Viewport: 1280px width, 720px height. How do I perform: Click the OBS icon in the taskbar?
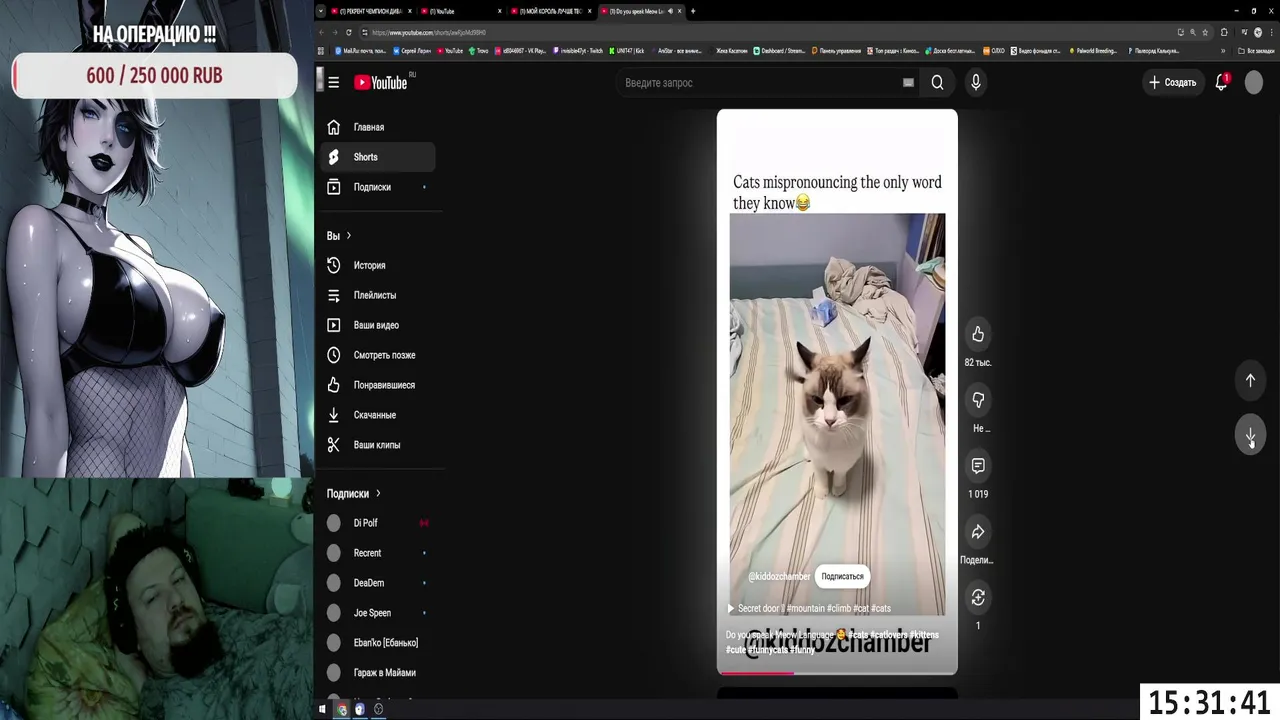[378, 709]
